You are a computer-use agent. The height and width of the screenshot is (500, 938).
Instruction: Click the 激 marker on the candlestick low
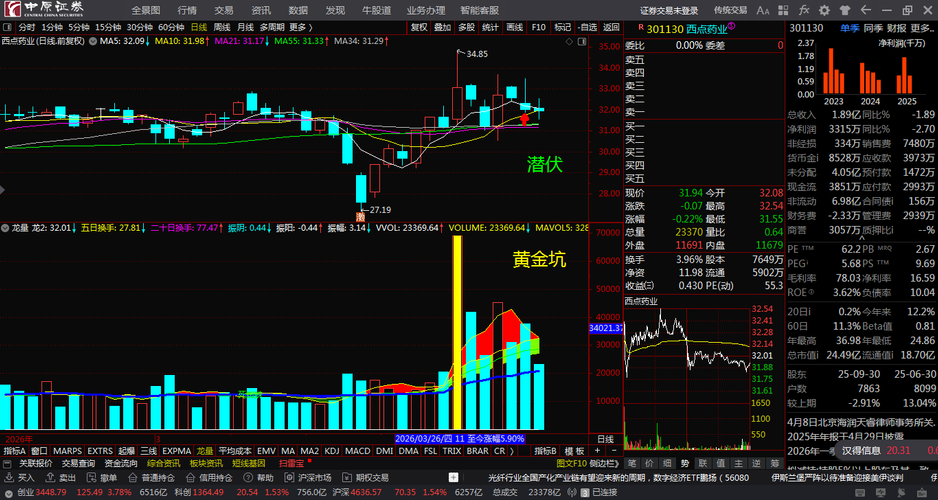(361, 216)
